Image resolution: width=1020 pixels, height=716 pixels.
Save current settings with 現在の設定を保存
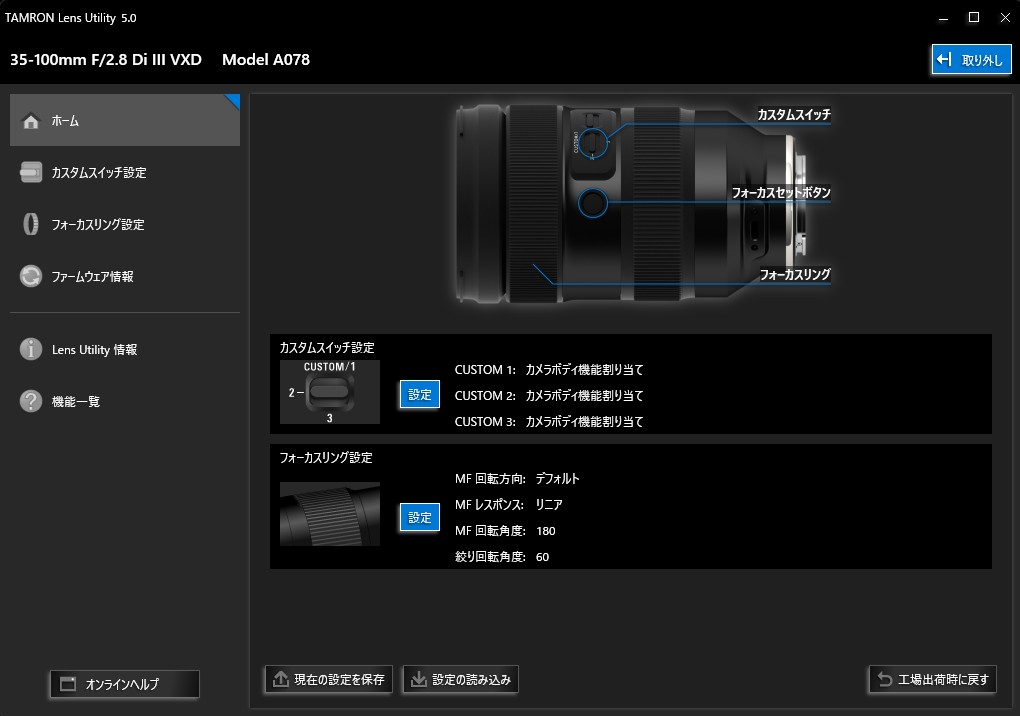click(328, 680)
